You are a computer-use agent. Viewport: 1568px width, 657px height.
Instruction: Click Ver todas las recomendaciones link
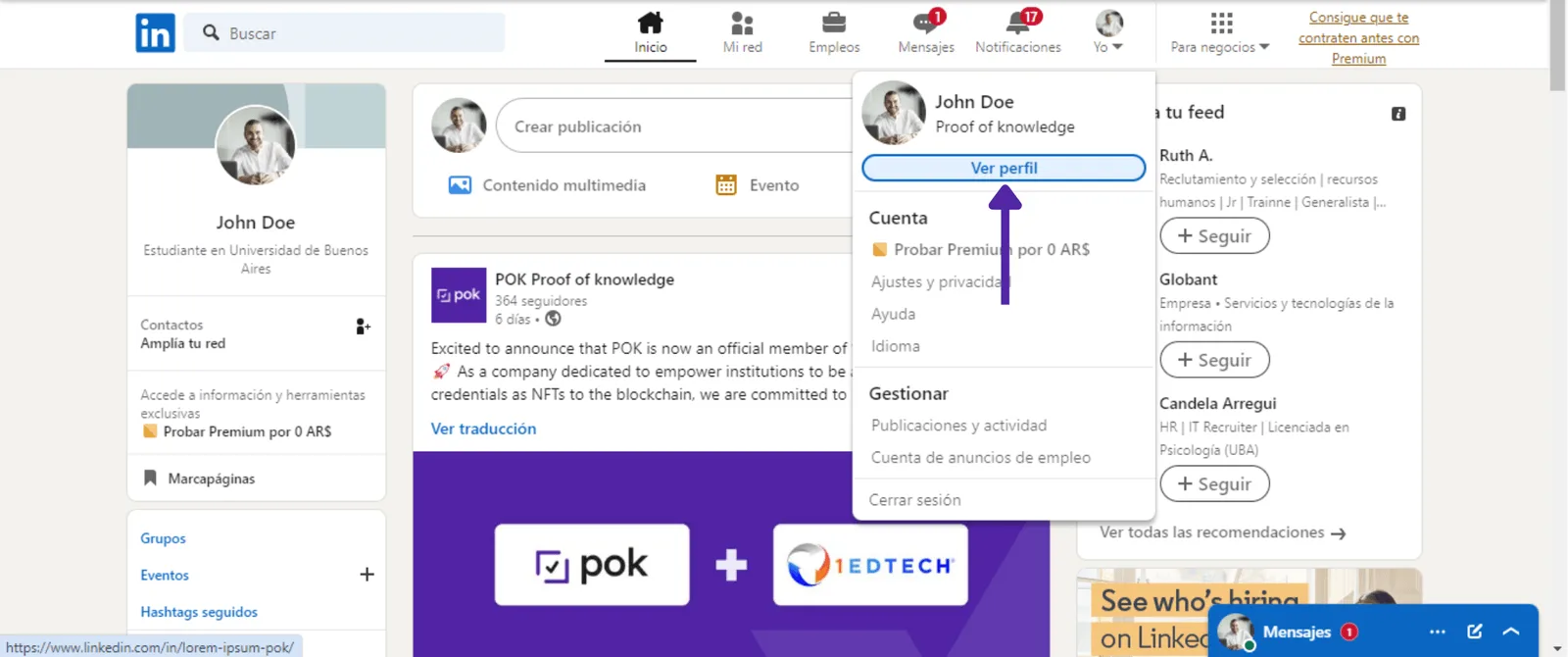(x=1222, y=532)
